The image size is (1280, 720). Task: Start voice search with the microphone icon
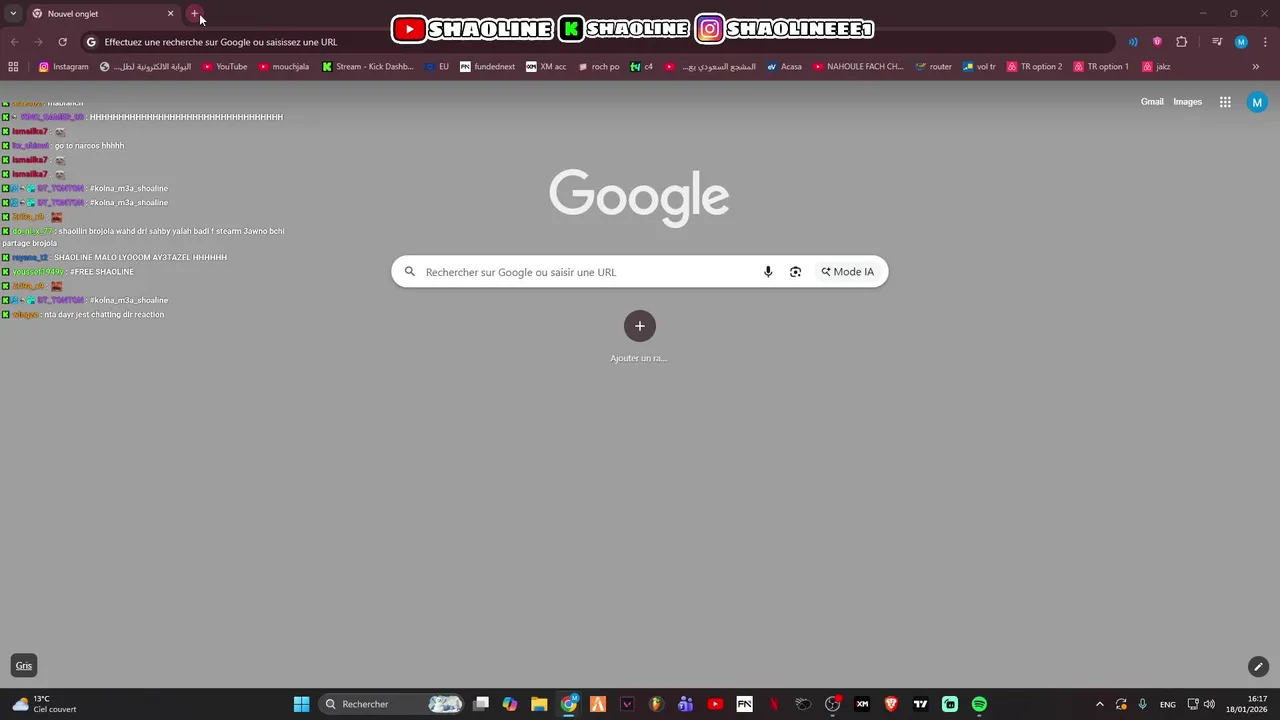coord(768,272)
